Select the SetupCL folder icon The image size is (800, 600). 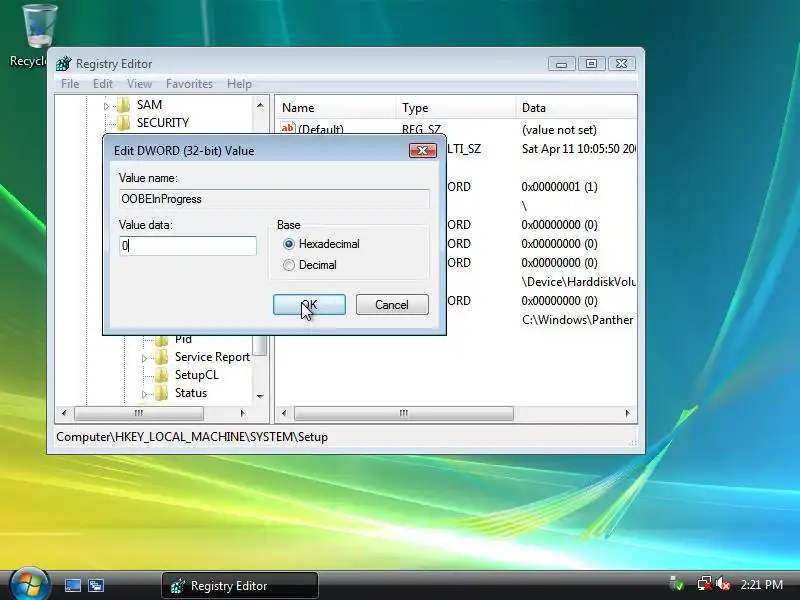point(161,375)
